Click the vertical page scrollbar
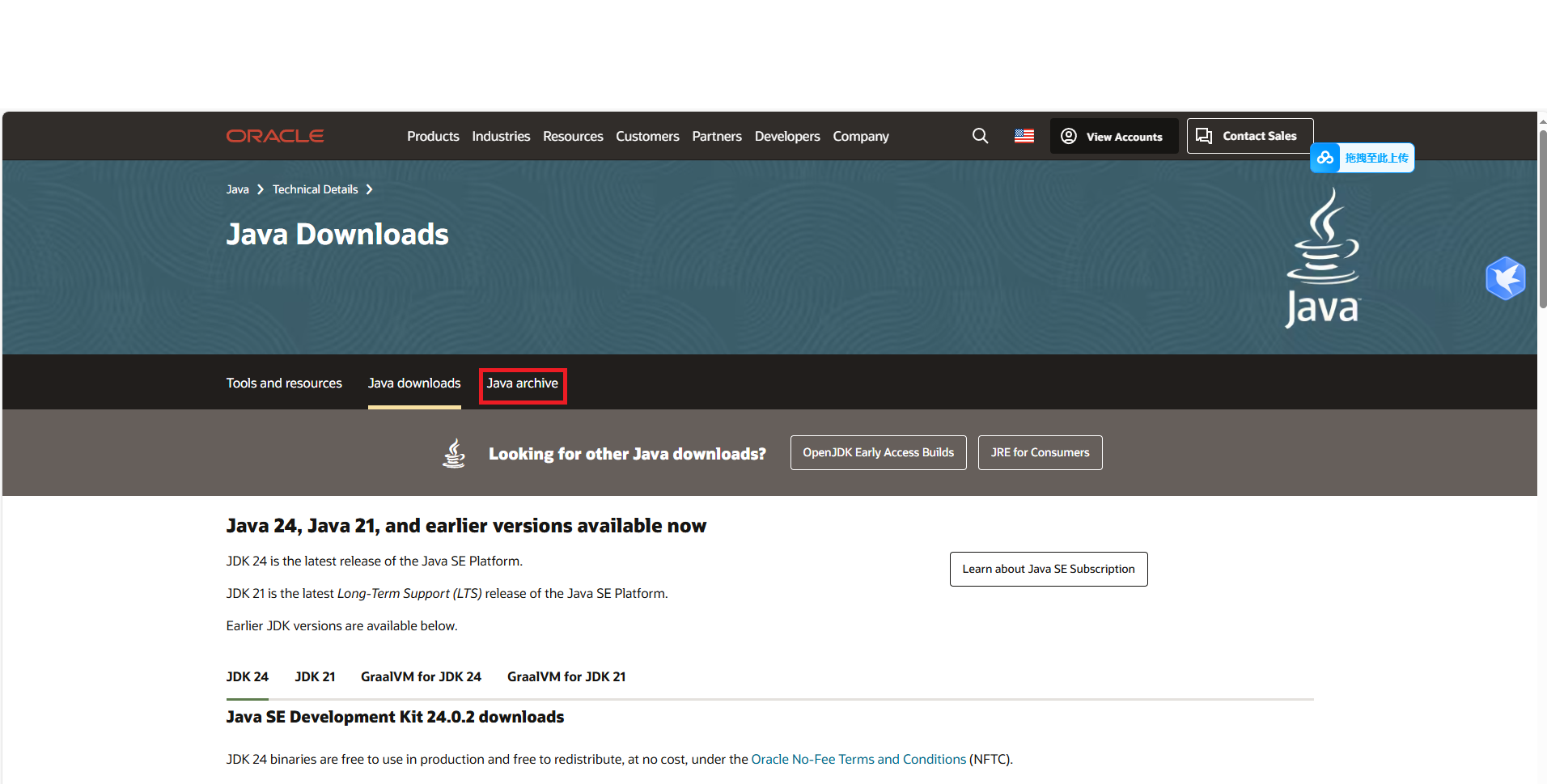 click(1542, 218)
